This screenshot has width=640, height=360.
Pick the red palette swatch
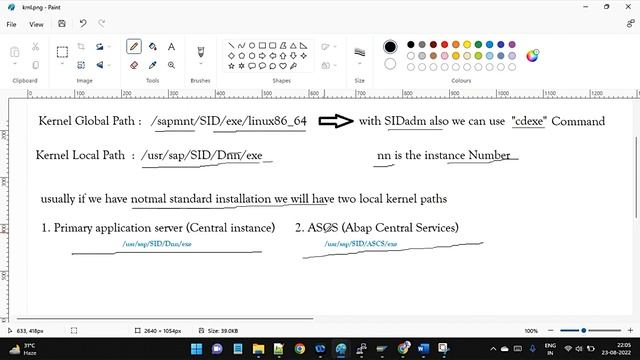[x=444, y=44]
